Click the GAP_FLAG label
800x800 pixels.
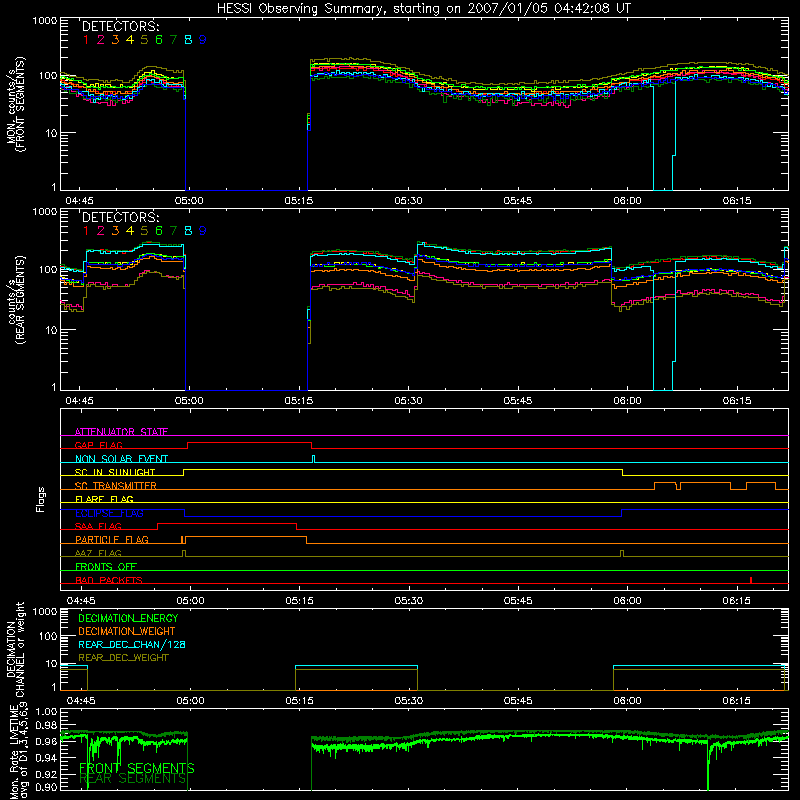pos(98,445)
